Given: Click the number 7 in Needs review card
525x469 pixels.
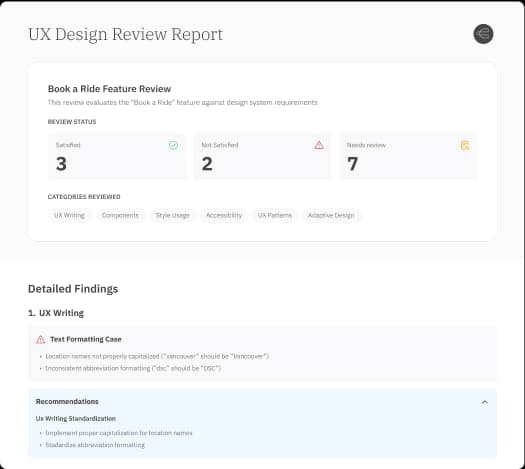Looking at the screenshot, I should tap(353, 164).
